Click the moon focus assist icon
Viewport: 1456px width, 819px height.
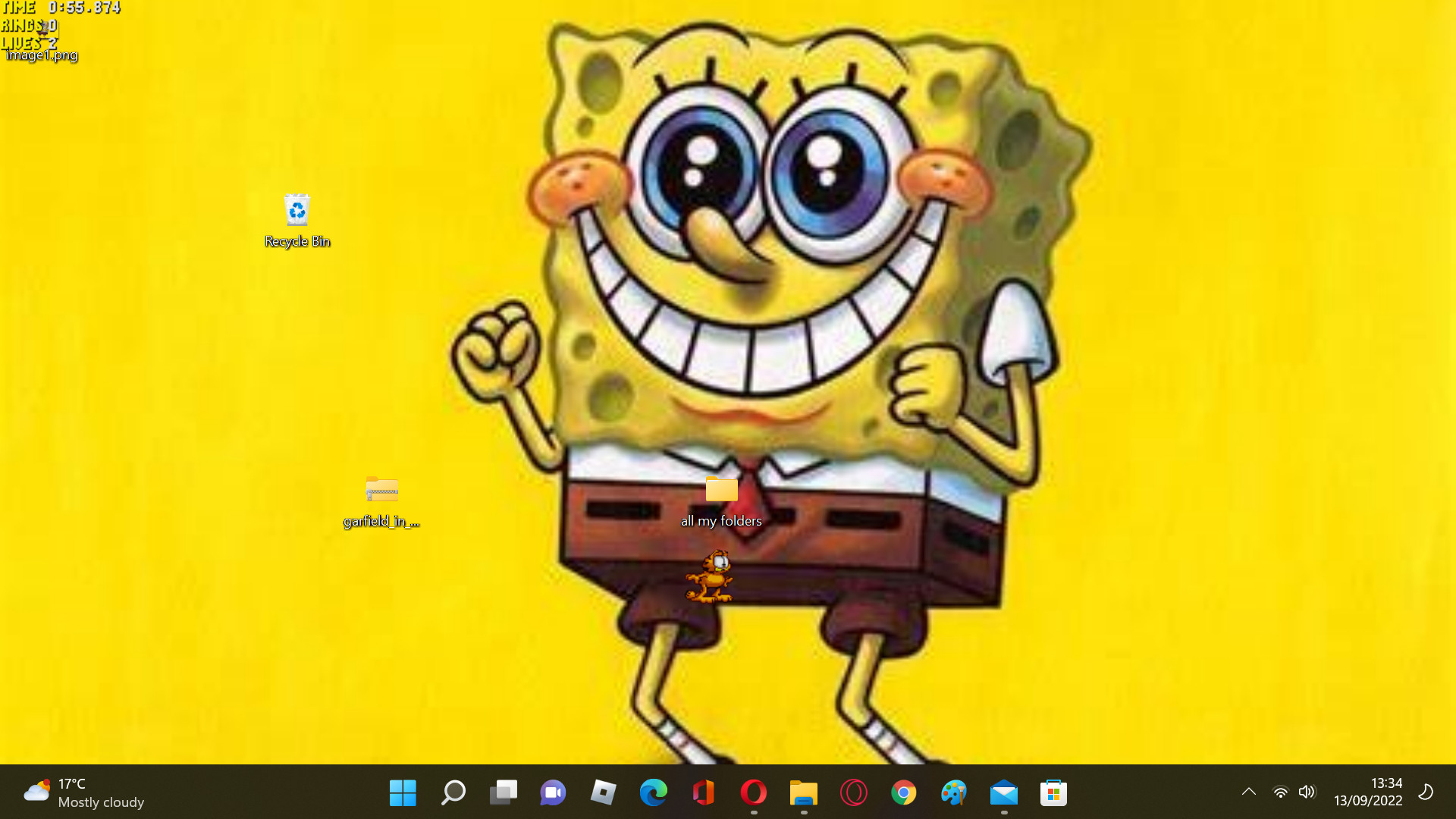(1426, 792)
